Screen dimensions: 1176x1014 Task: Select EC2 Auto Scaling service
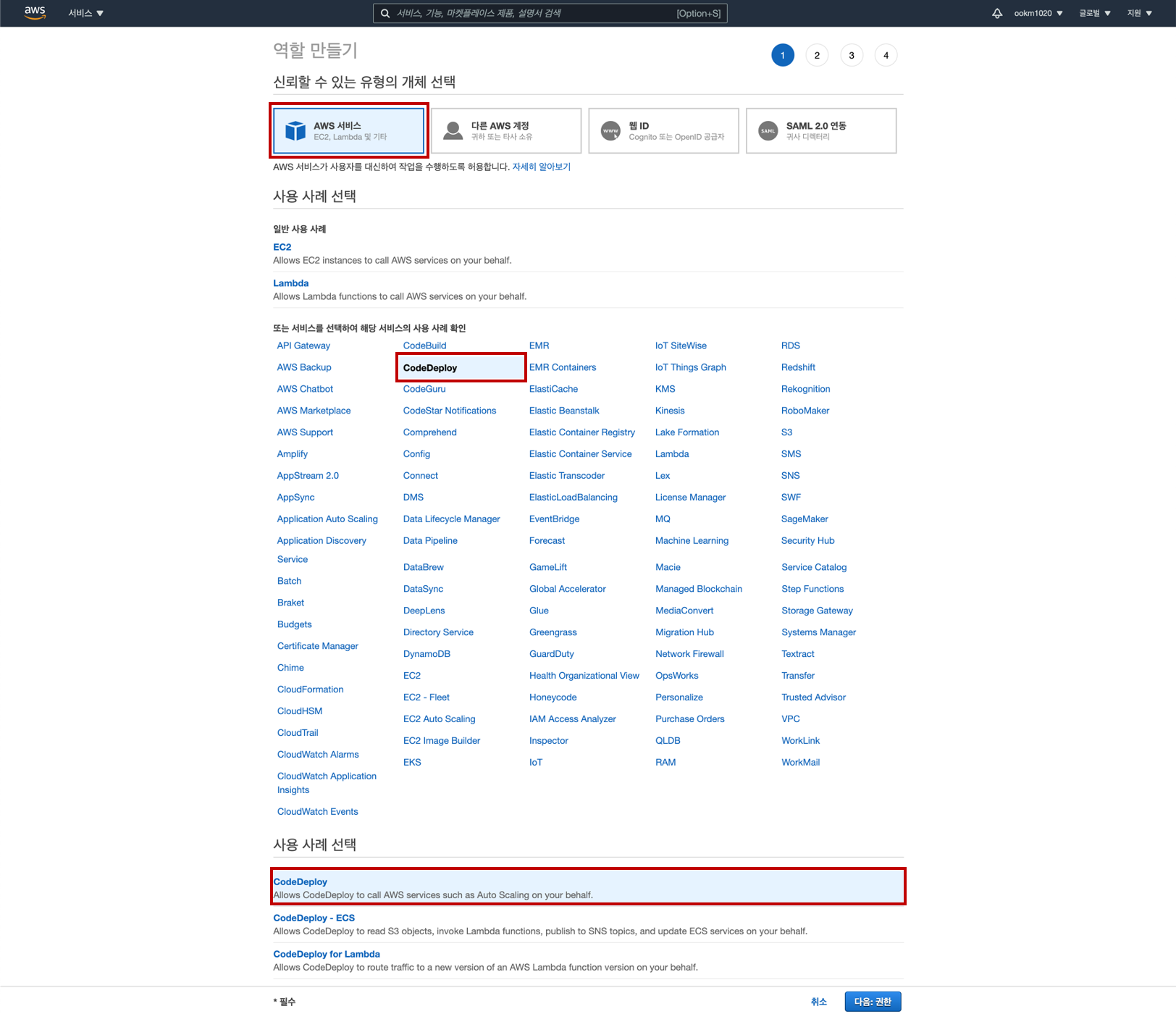(x=440, y=719)
